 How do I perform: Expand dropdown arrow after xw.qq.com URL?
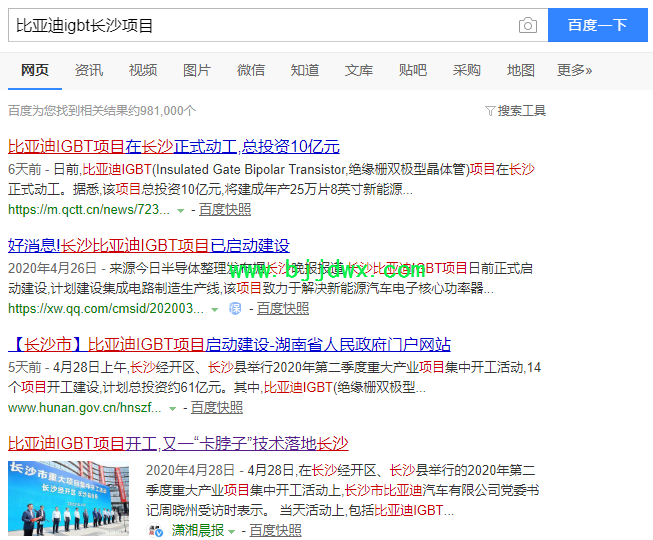(214, 310)
